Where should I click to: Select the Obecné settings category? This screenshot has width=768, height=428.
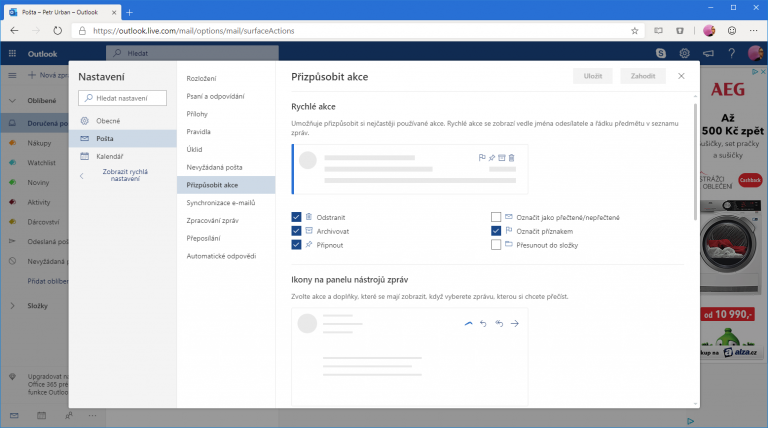pos(122,120)
